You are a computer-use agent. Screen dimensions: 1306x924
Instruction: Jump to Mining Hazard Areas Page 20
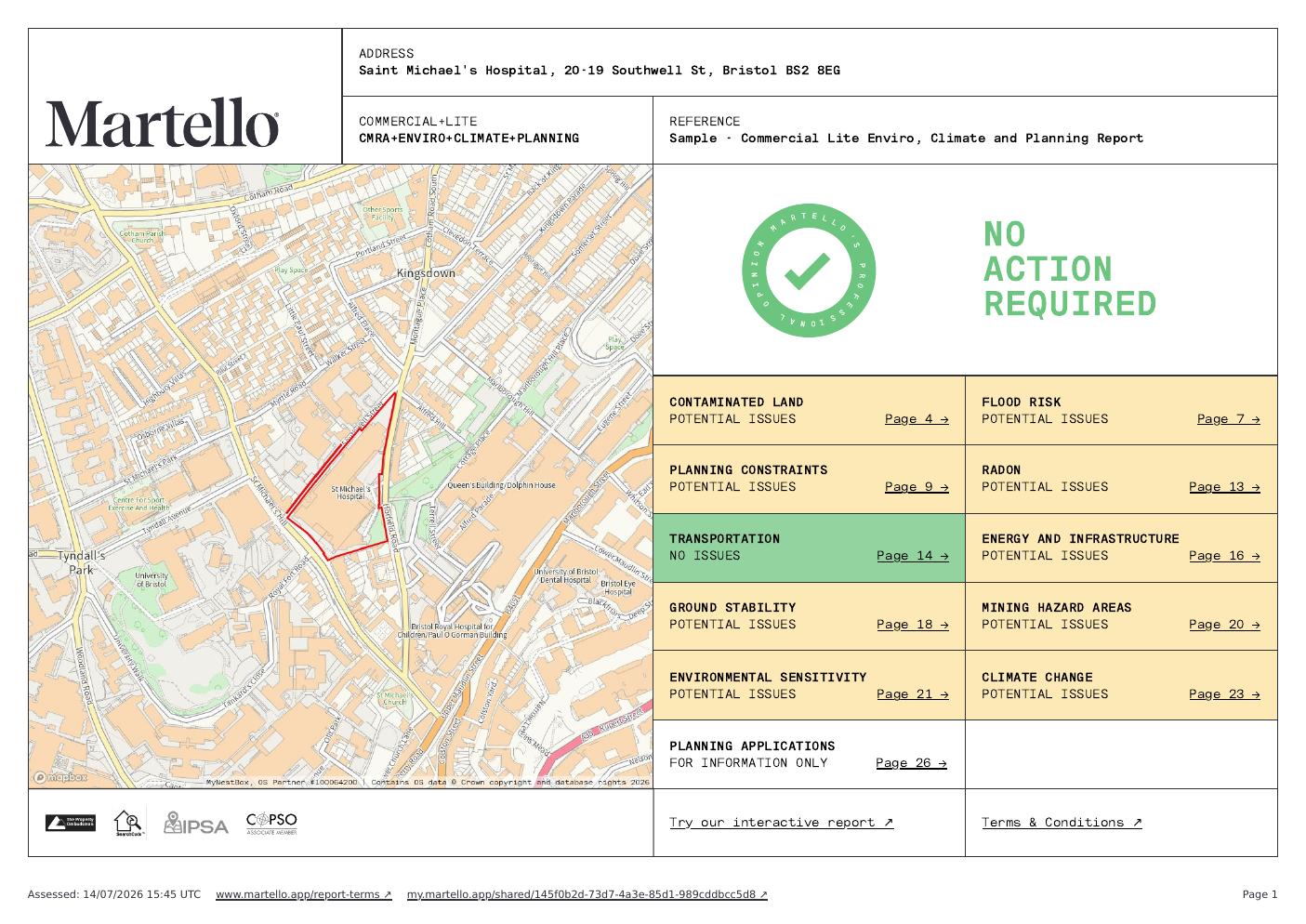(1224, 625)
